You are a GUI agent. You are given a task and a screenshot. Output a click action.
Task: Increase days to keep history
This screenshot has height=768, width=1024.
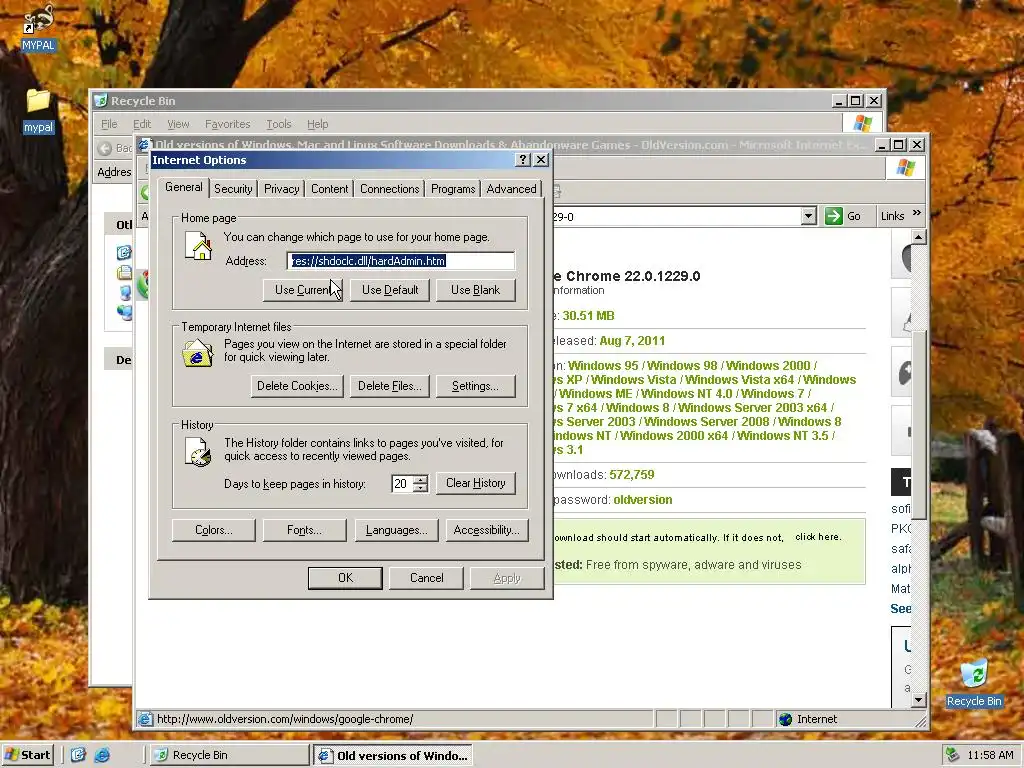pyautogui.click(x=421, y=479)
